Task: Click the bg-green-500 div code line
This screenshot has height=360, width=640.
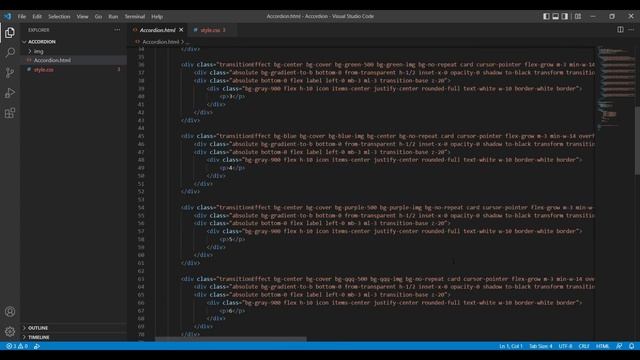Action: 387,64
